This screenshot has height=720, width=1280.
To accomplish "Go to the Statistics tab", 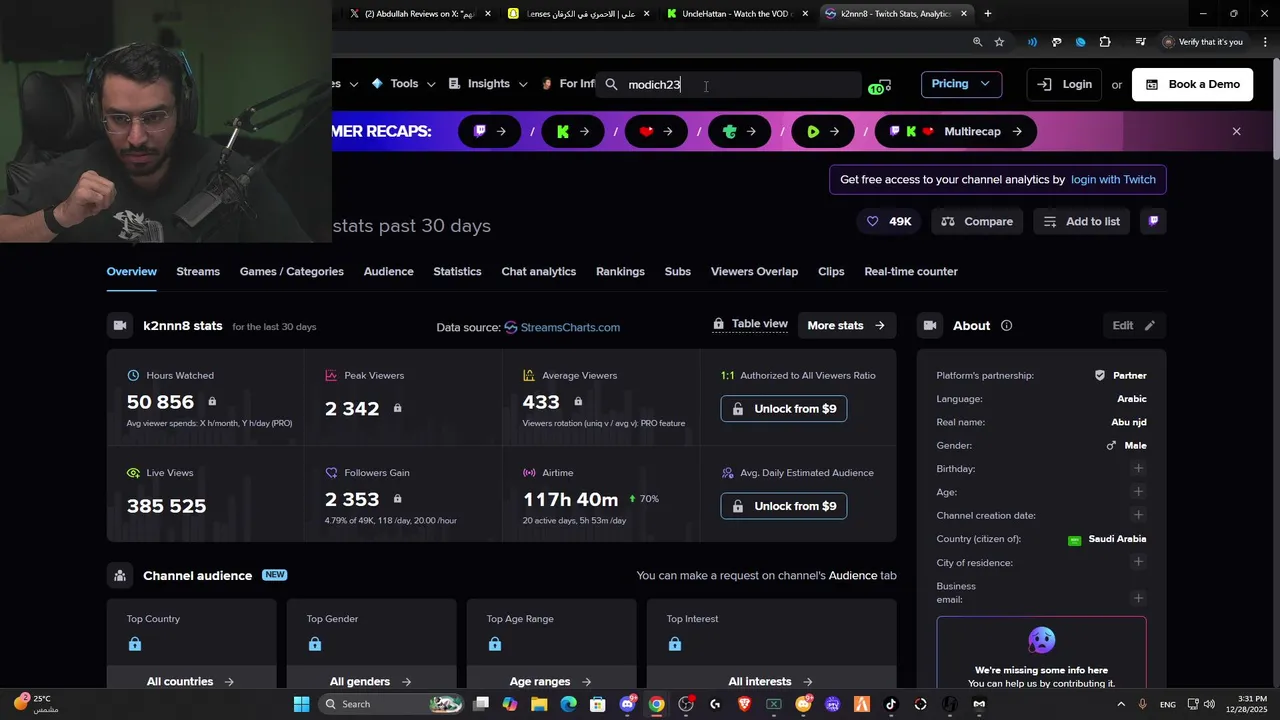I will [457, 272].
